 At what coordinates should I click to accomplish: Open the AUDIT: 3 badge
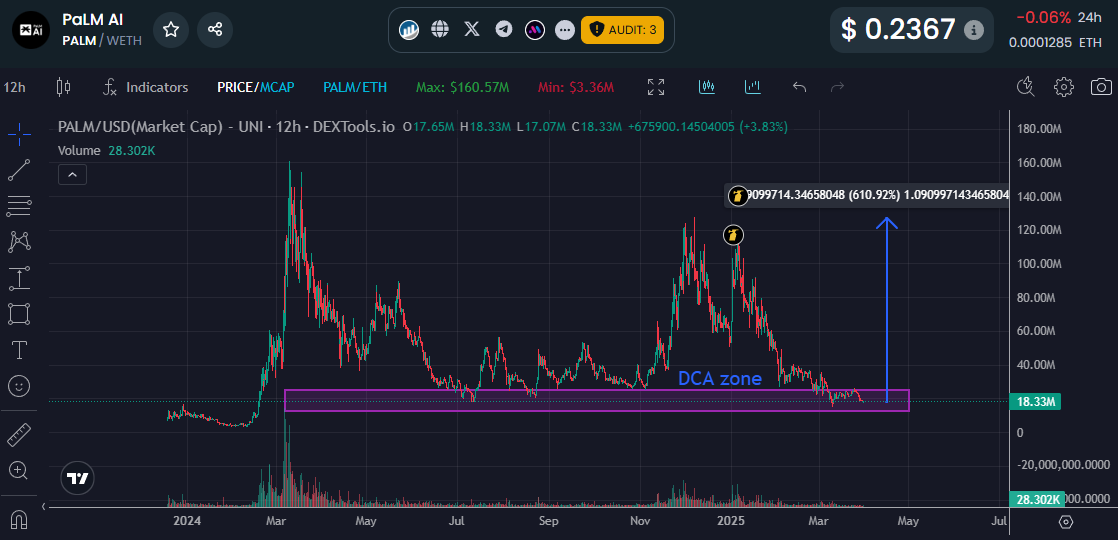(622, 29)
